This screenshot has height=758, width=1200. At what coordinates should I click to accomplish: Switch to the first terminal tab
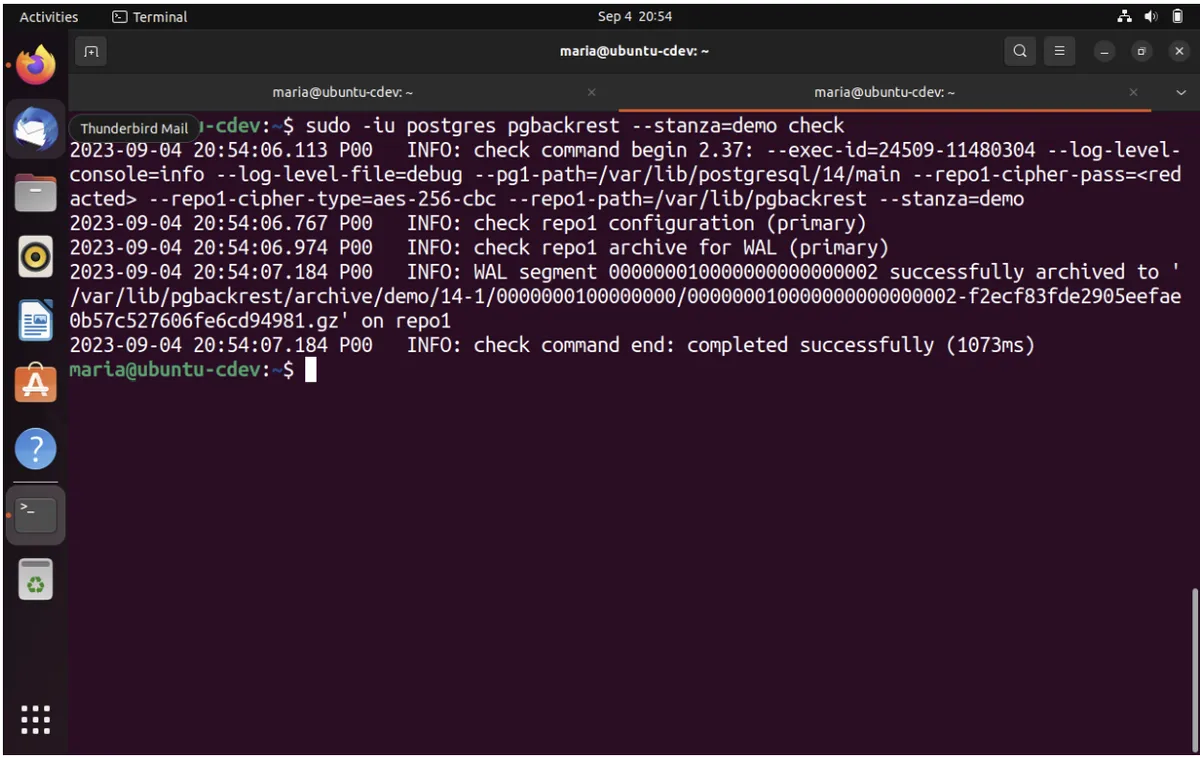click(x=343, y=92)
